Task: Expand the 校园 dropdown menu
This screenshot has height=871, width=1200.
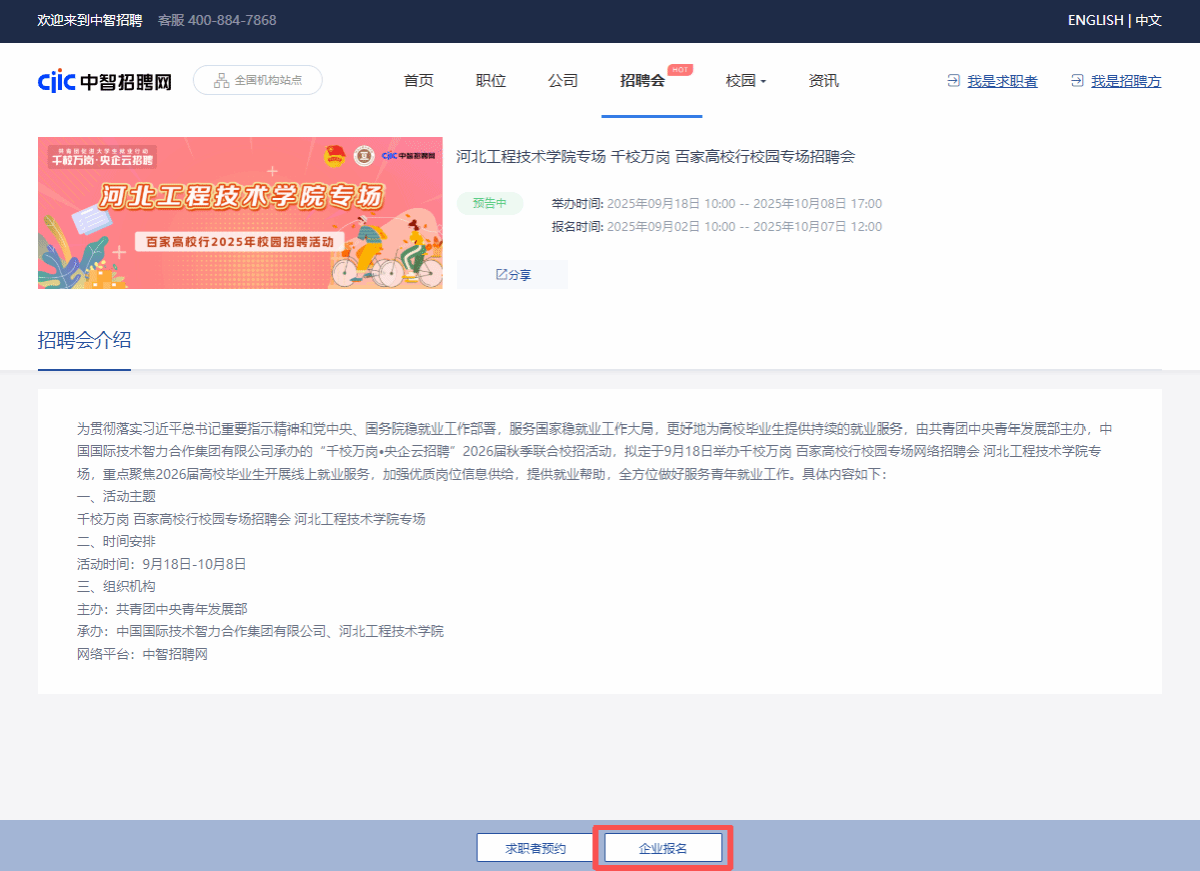Action: coord(746,81)
